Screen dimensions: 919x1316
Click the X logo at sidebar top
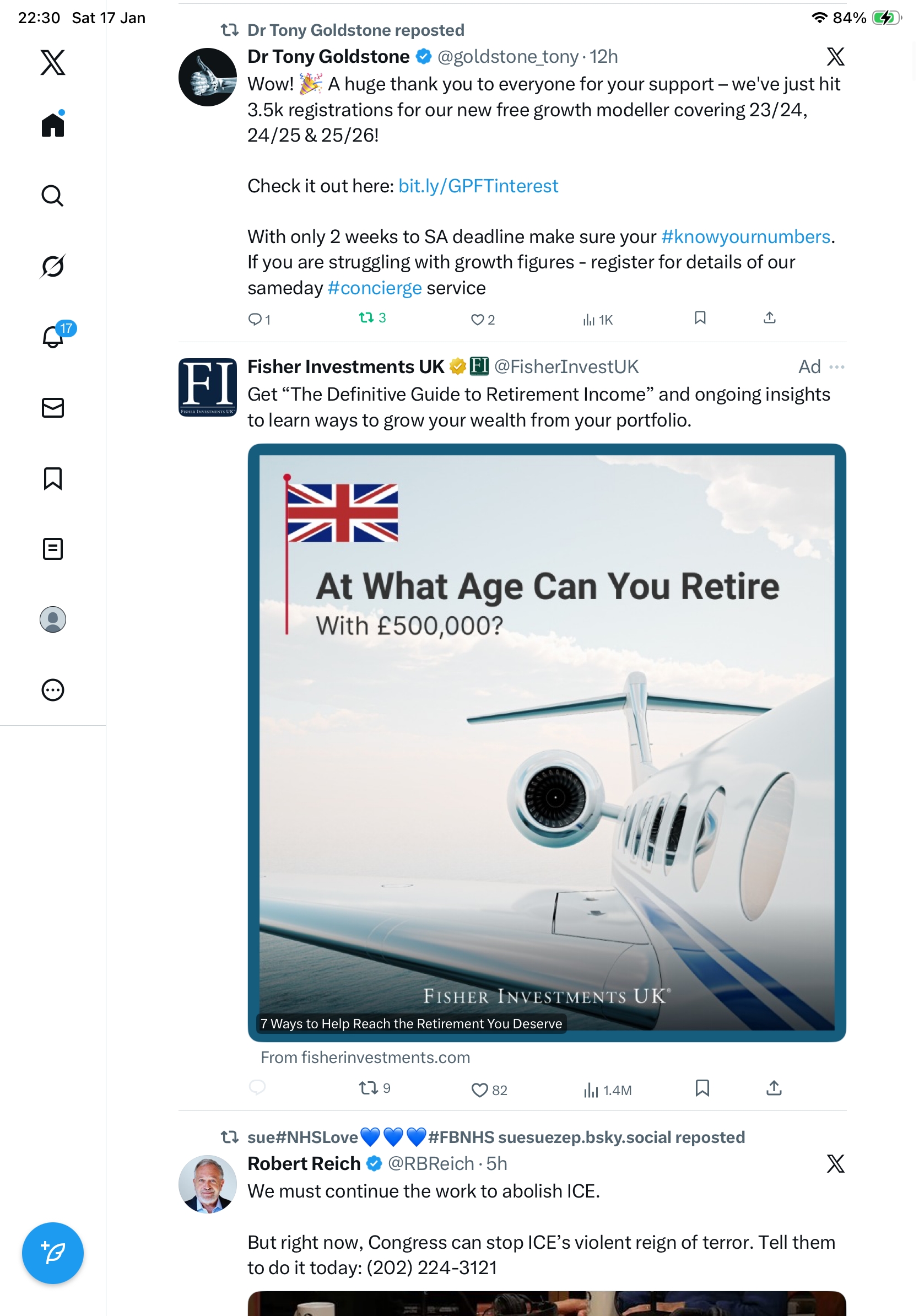53,62
